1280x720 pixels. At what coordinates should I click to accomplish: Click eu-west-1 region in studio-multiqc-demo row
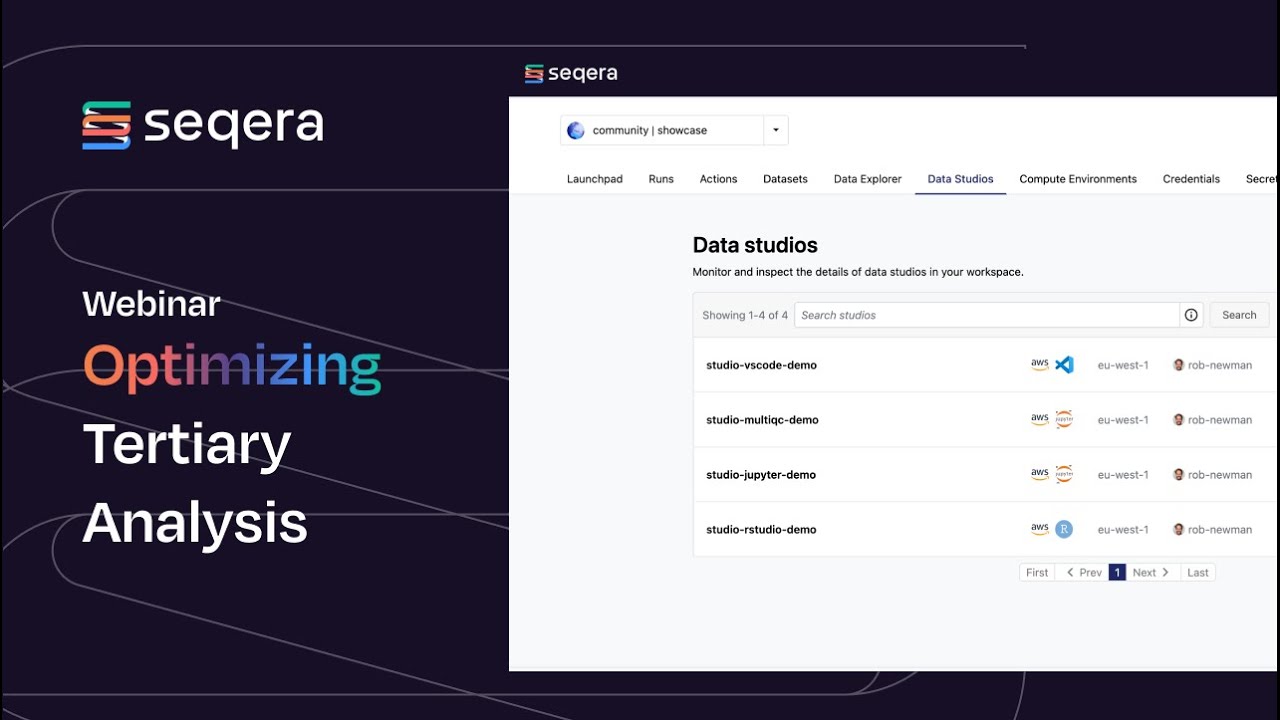coord(1123,420)
